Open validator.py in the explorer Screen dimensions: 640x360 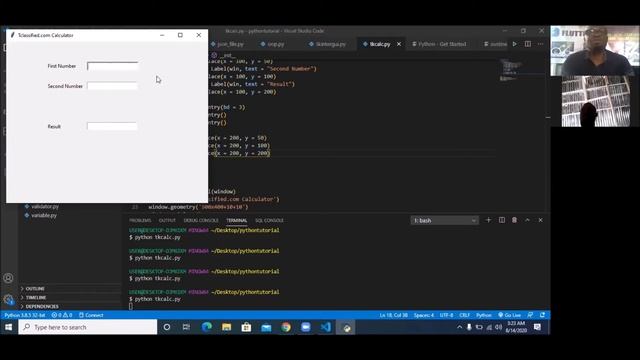pos(45,207)
